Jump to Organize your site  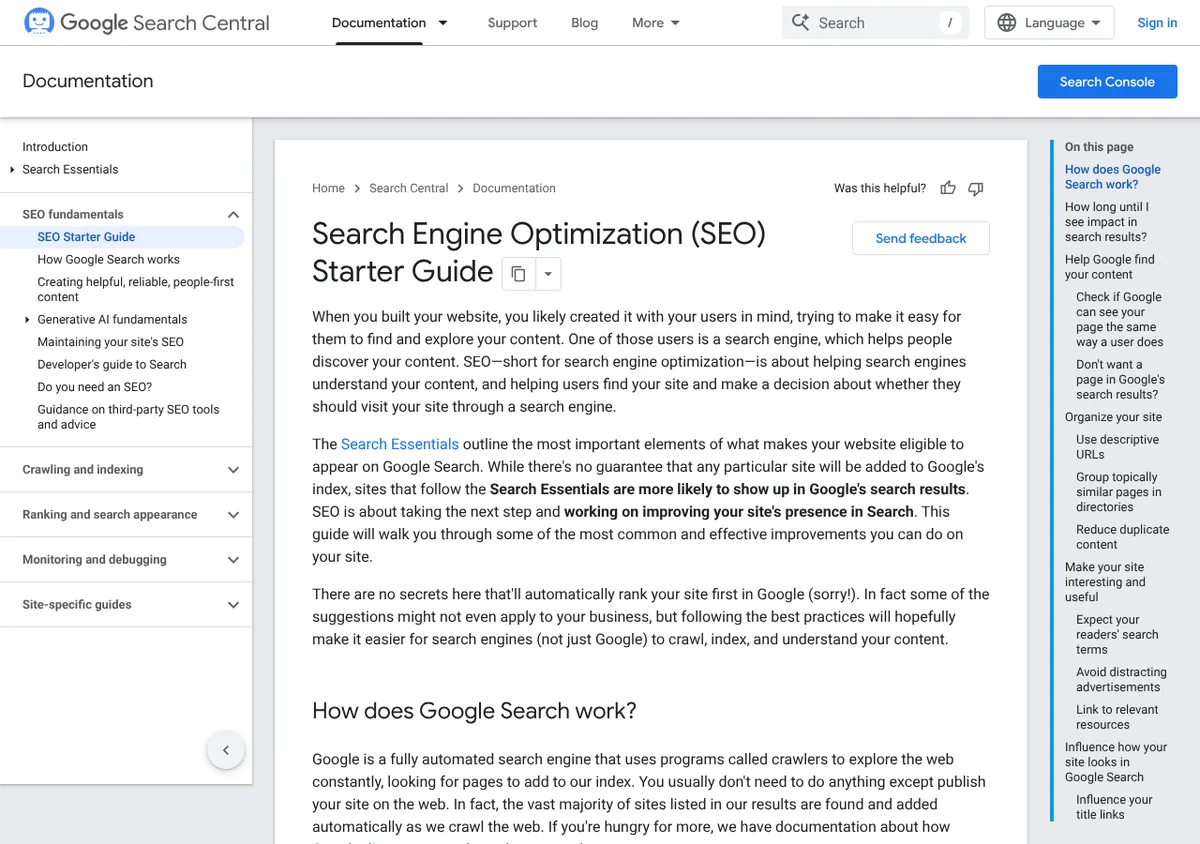pos(1113,417)
